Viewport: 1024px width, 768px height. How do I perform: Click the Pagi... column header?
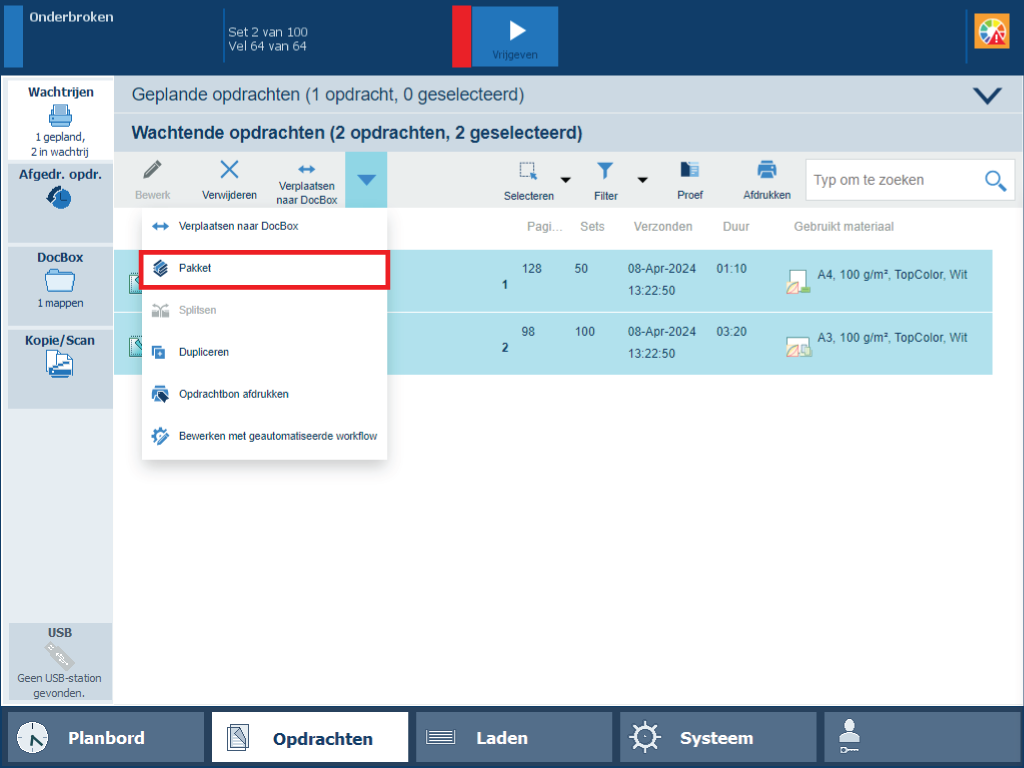[x=544, y=227]
